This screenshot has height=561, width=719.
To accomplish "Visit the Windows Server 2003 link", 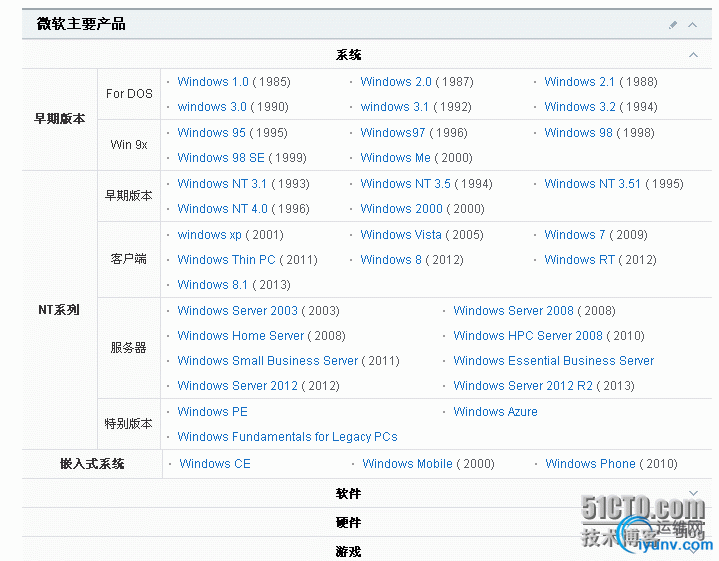I will (238, 311).
